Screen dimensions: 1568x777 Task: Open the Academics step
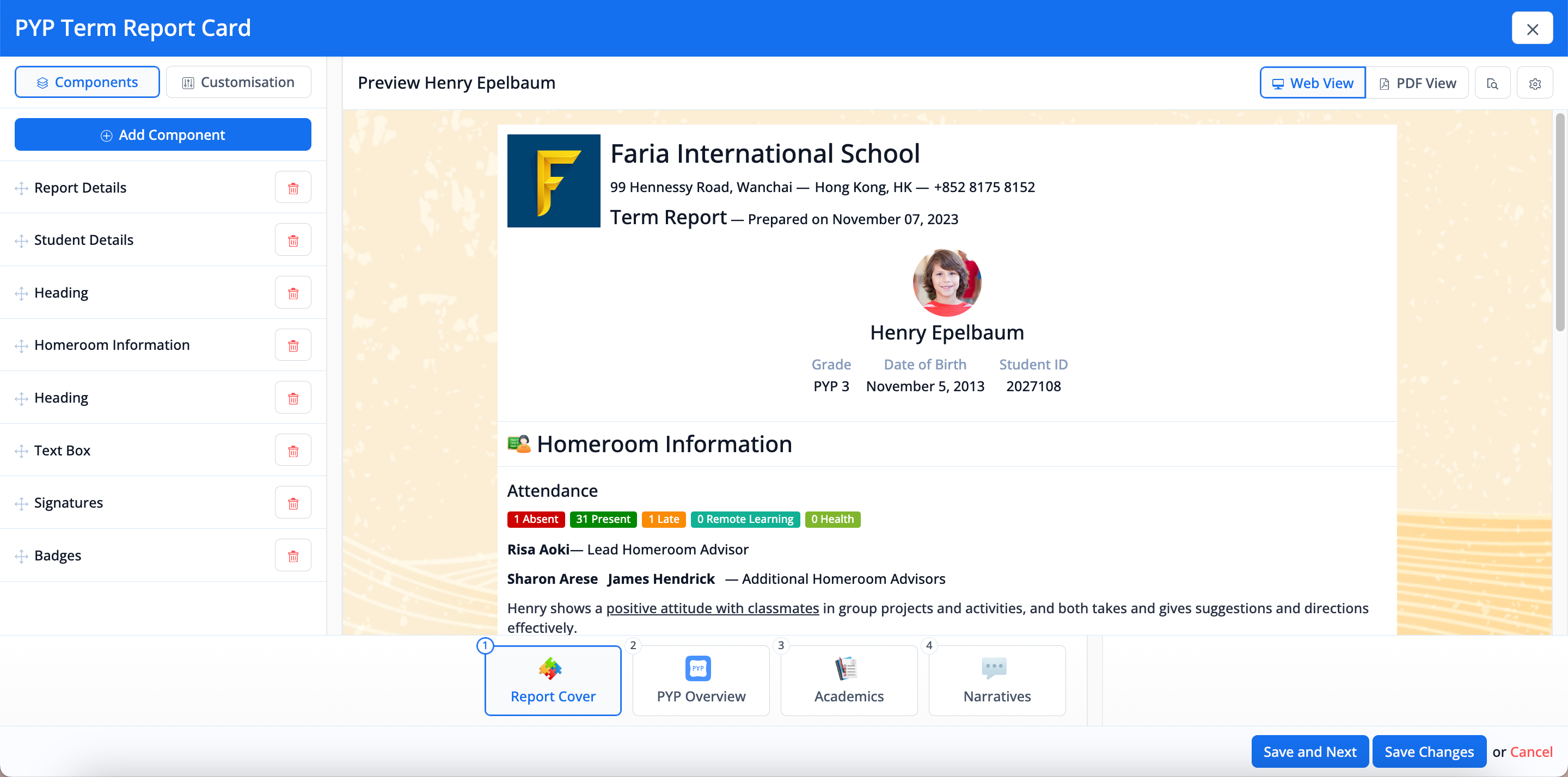point(849,681)
